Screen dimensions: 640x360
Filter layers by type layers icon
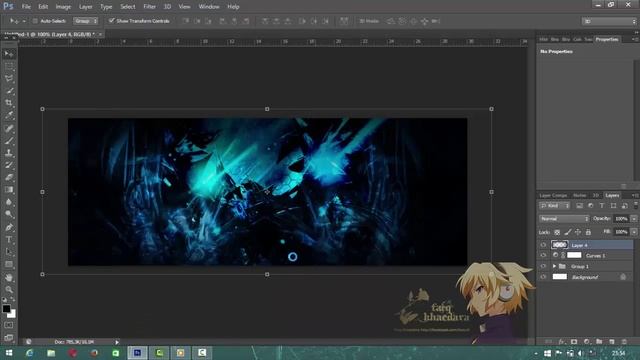(602, 206)
